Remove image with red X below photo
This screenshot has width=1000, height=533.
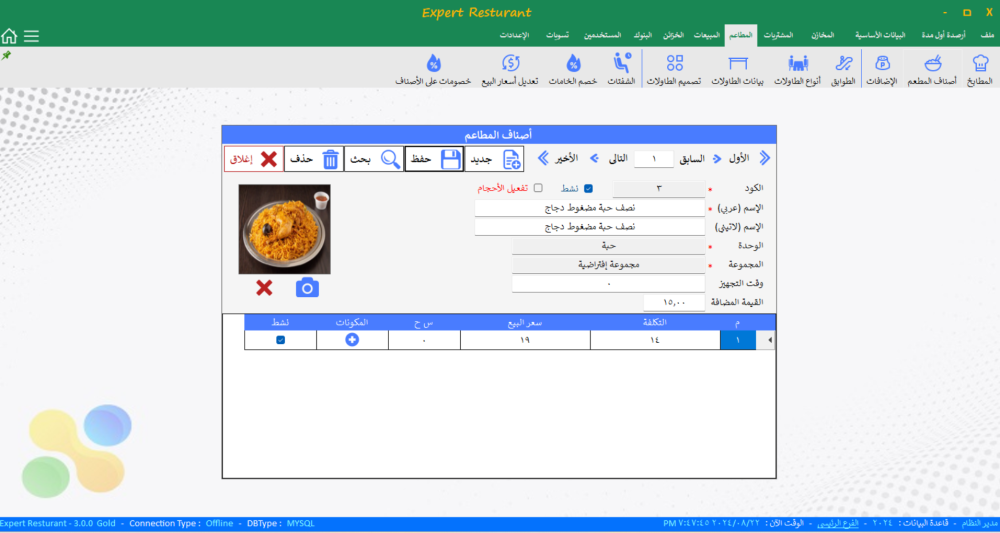264,288
